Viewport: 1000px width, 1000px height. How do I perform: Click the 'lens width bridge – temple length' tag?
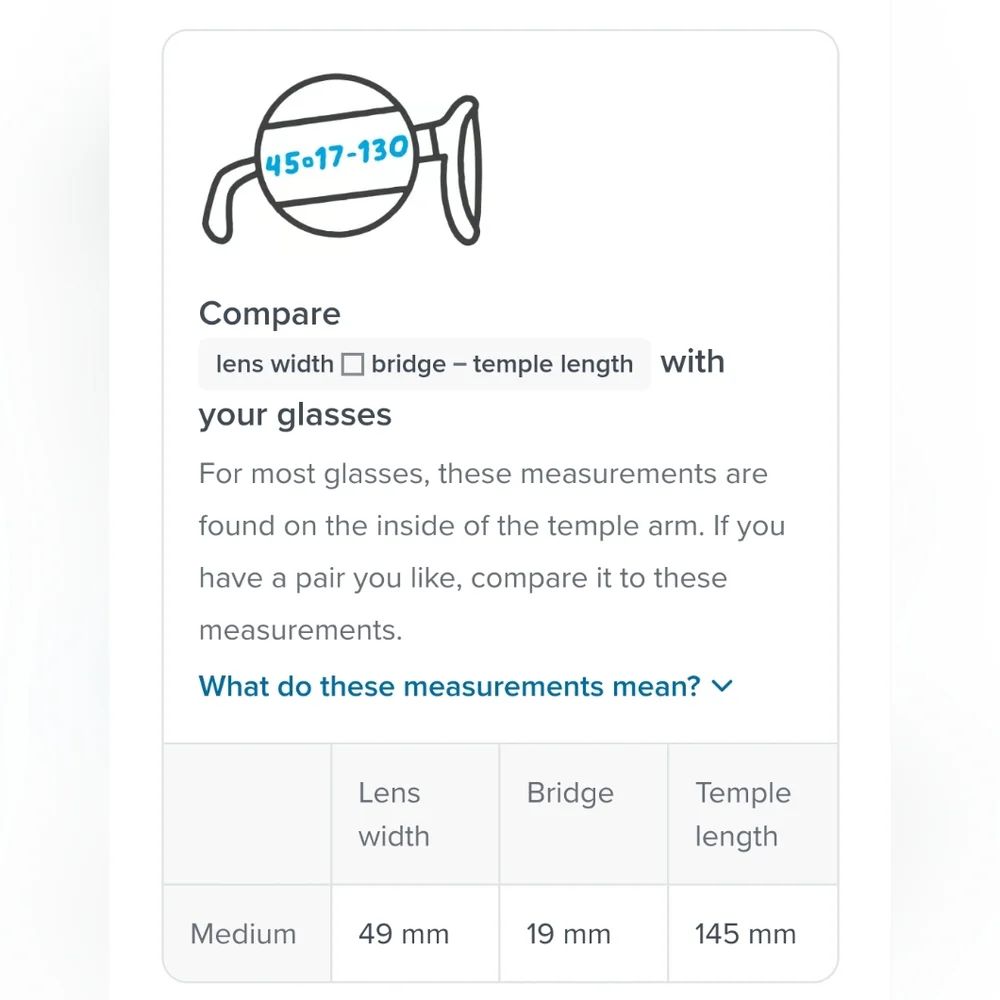(x=424, y=364)
